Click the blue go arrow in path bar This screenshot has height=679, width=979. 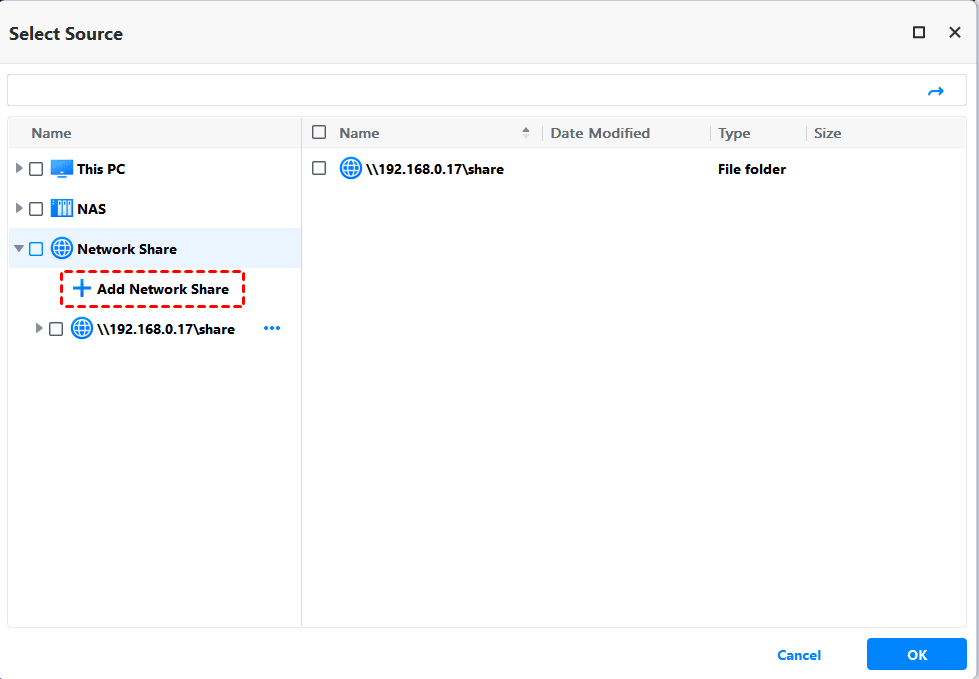(x=935, y=91)
